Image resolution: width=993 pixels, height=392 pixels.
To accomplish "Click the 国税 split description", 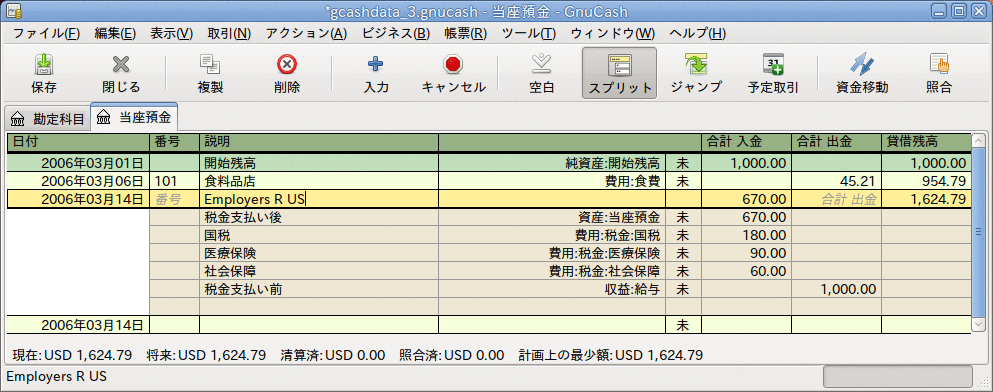I will 319,236.
